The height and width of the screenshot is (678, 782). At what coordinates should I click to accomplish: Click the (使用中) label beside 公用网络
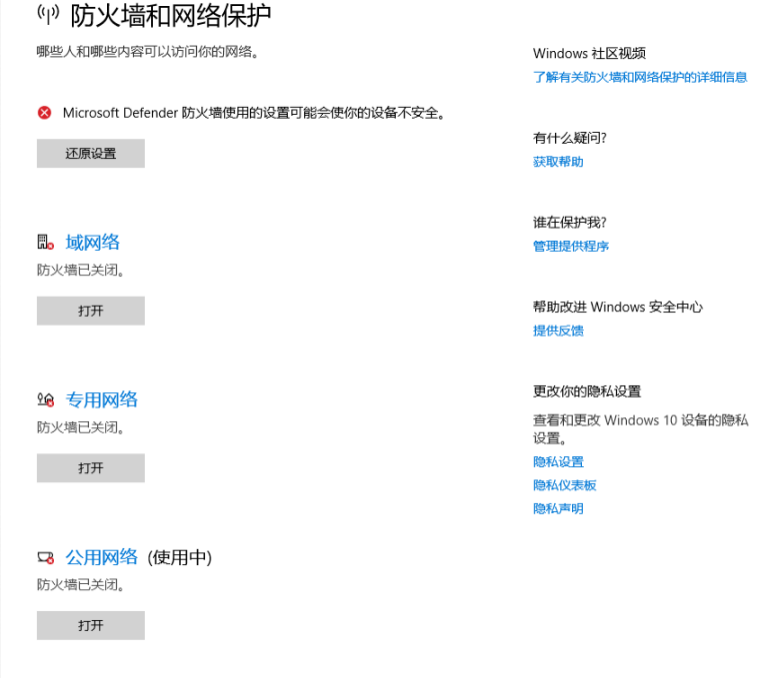click(180, 557)
